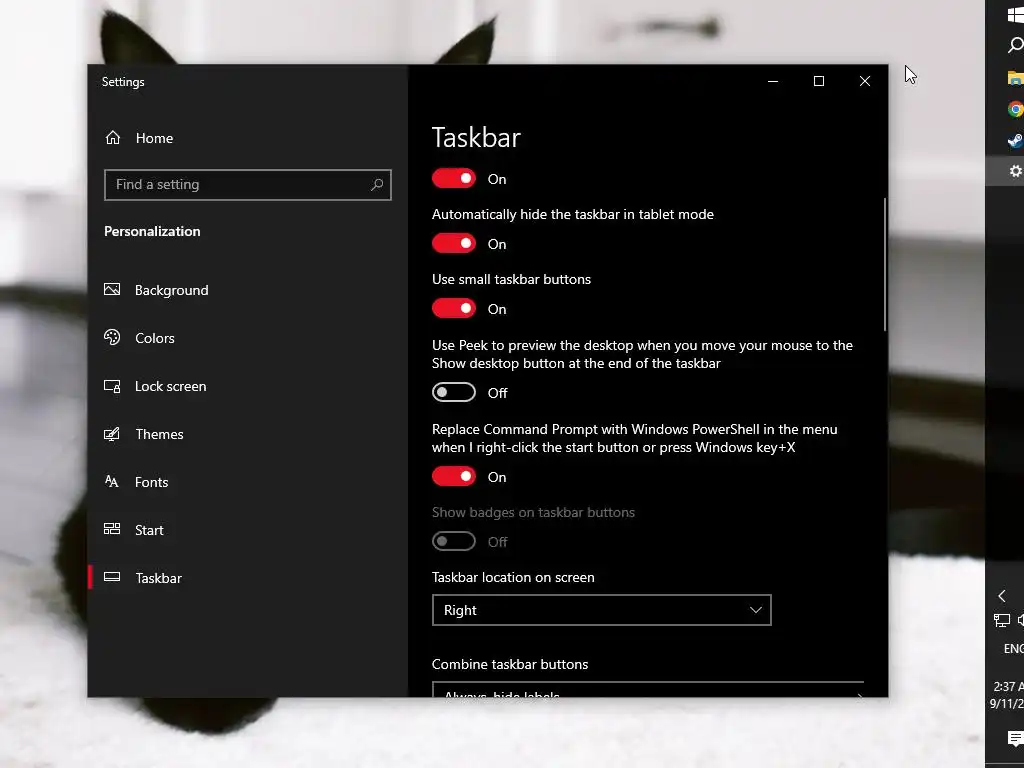Image resolution: width=1024 pixels, height=768 pixels.
Task: Click the taskbar search magnifier icon
Action: point(1016,45)
